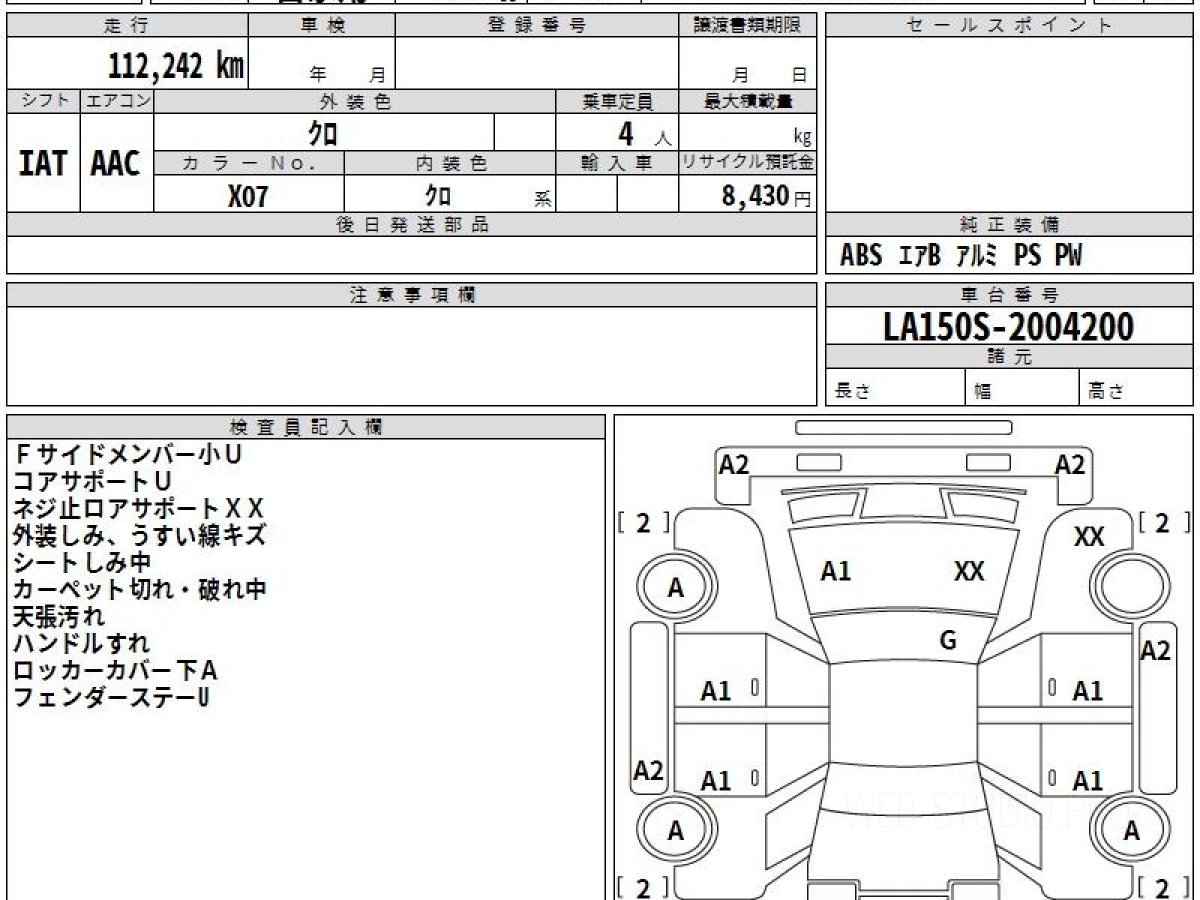Image resolution: width=1200 pixels, height=900 pixels.
Task: Click the 内装色 header
Action: coord(449,164)
